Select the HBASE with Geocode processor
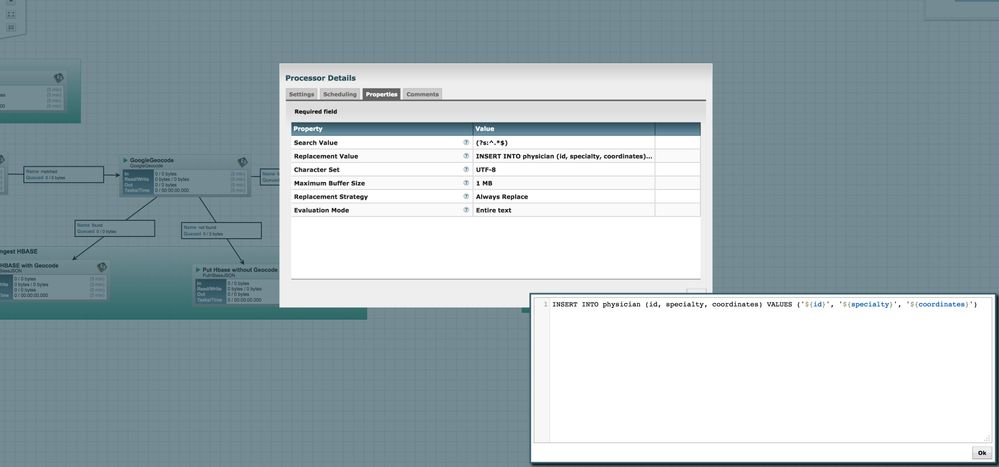This screenshot has width=999, height=467. coord(54,280)
